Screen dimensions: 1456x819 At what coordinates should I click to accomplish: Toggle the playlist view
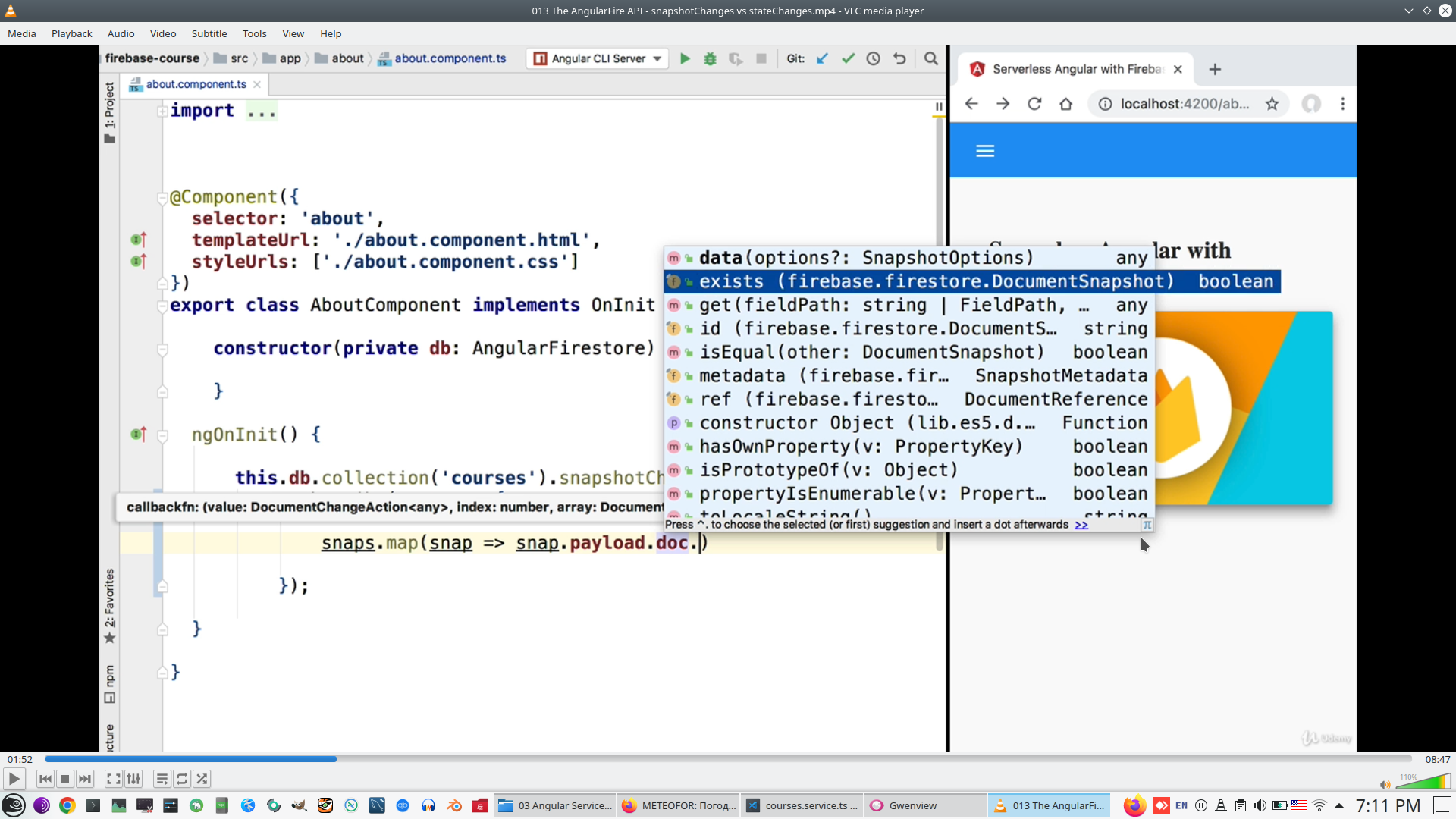point(162,779)
